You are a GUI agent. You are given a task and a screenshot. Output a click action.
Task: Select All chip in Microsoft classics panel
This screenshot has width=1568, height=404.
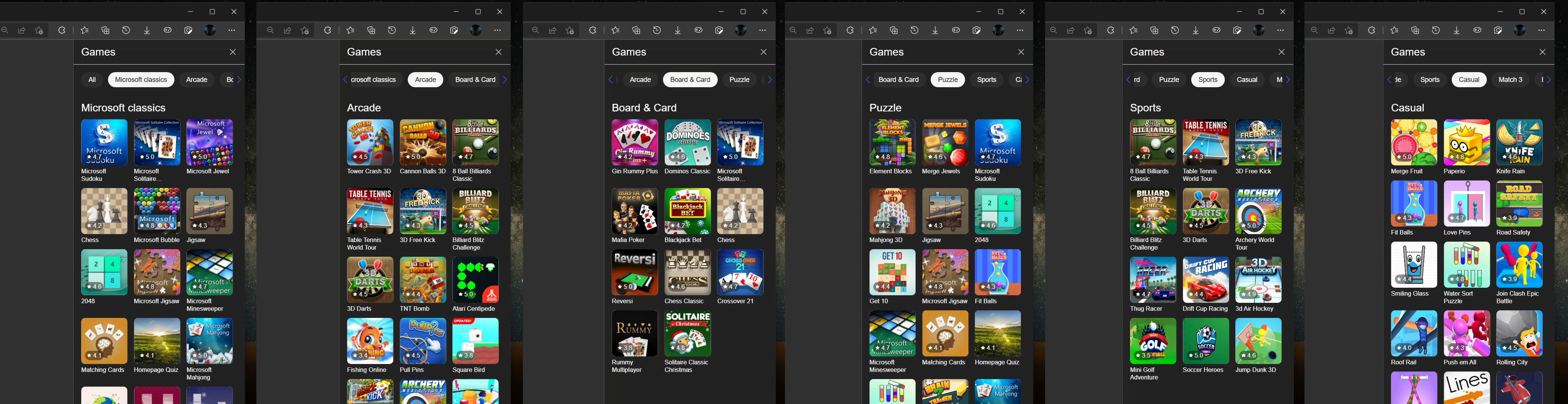click(x=92, y=80)
